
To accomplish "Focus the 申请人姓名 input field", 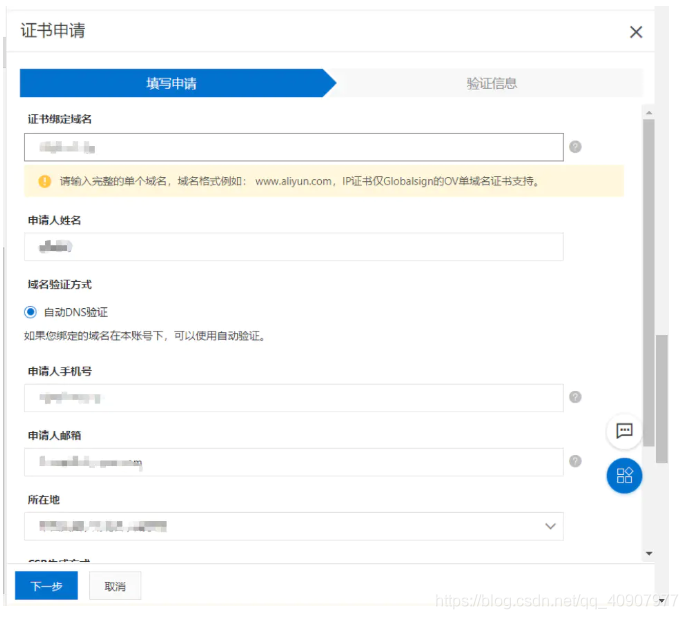I will (x=294, y=247).
